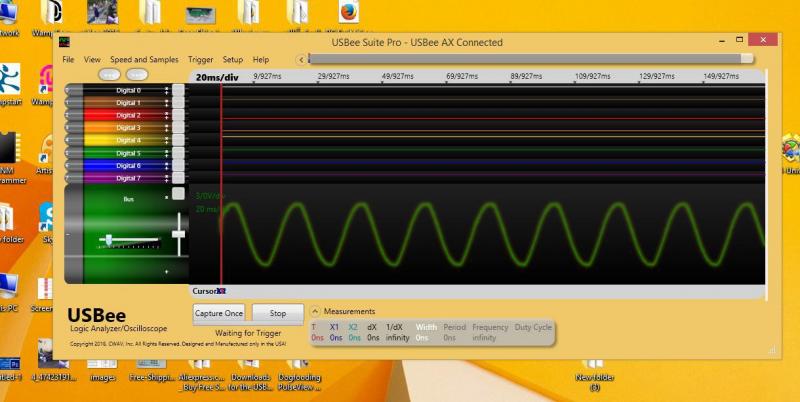This screenshot has width=800, height=402.
Task: Click the Digital 6 trigger square button
Action: pos(178,165)
